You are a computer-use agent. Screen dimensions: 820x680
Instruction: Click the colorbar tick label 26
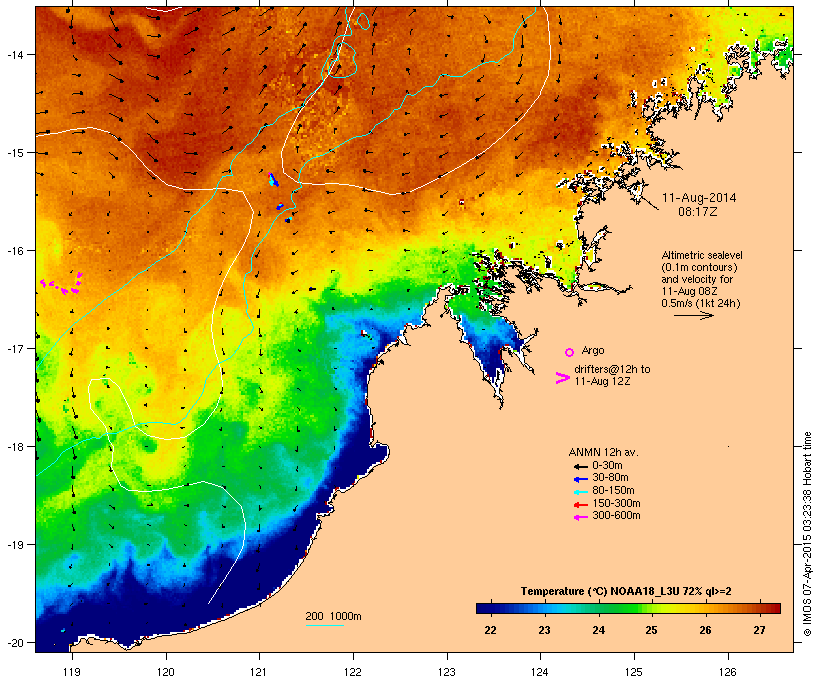705,630
